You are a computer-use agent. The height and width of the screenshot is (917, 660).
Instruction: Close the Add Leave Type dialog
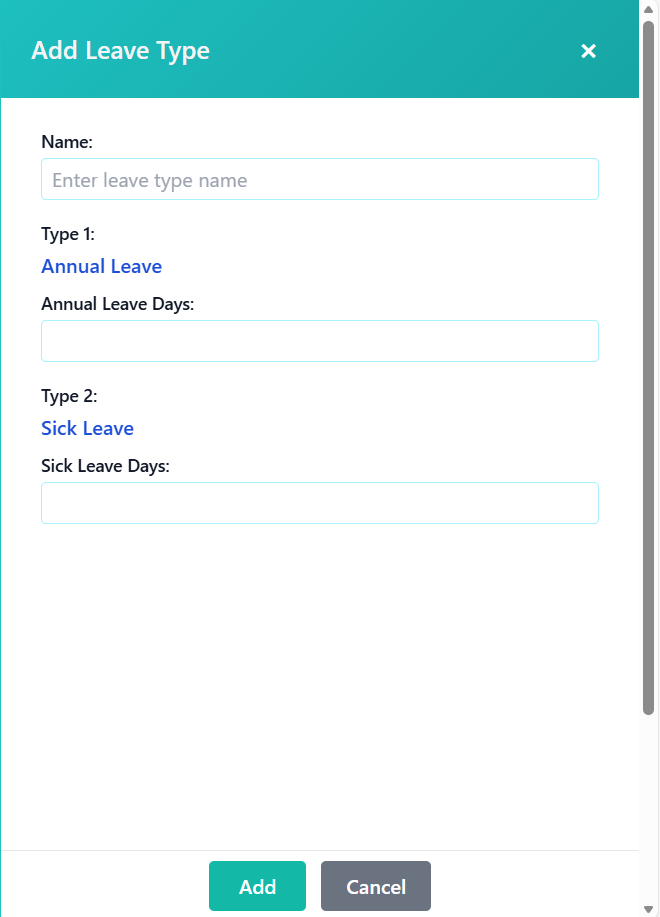click(x=588, y=51)
